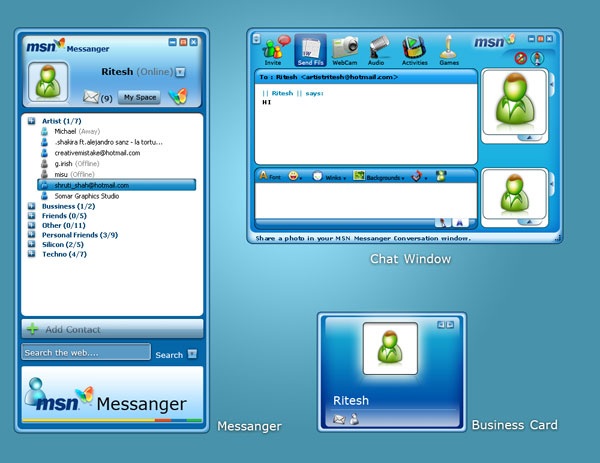Click the Search the web input field
Screen dimensions: 600x463
coord(86,352)
